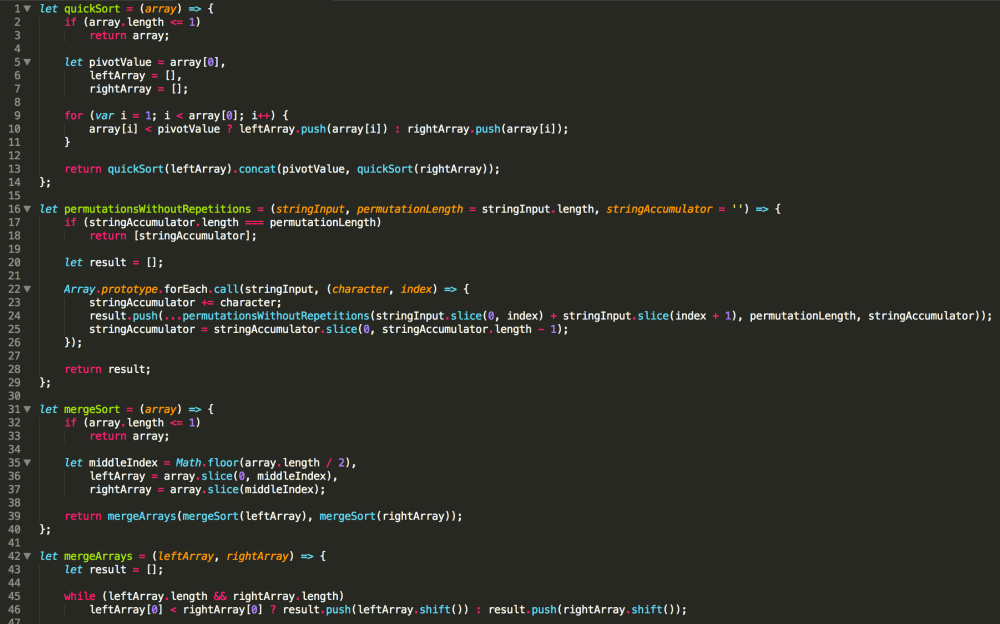1000x624 pixels.
Task: Click 'return result' statement on line 28
Action: pos(107,369)
